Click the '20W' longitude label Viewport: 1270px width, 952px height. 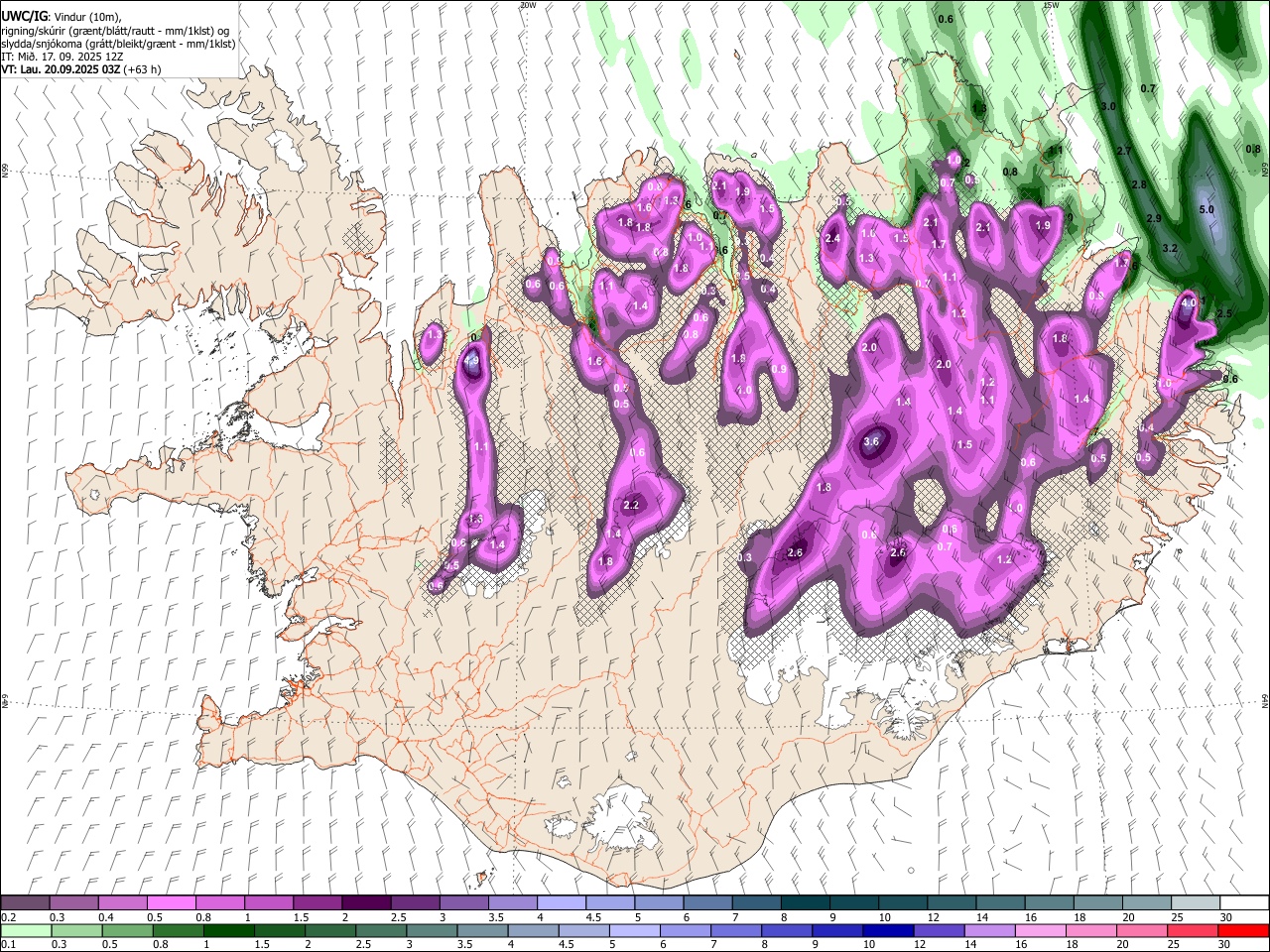tap(528, 5)
